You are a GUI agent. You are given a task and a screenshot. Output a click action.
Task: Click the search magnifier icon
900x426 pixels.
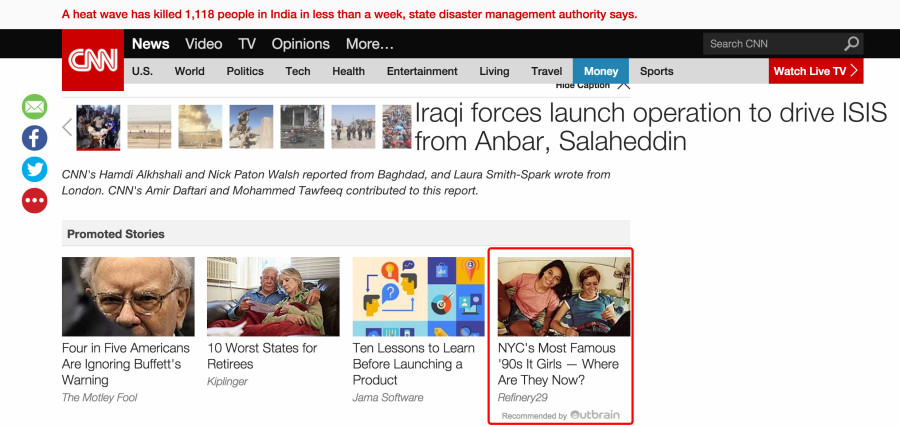tap(851, 44)
